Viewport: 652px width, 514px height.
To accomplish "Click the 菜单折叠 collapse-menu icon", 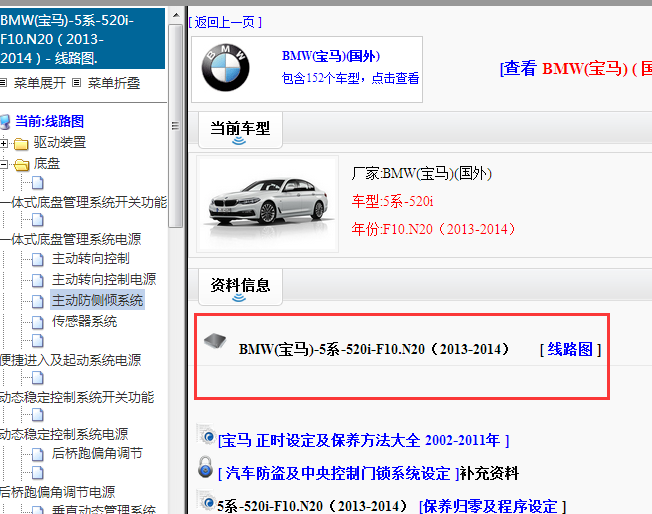I will tap(77, 83).
